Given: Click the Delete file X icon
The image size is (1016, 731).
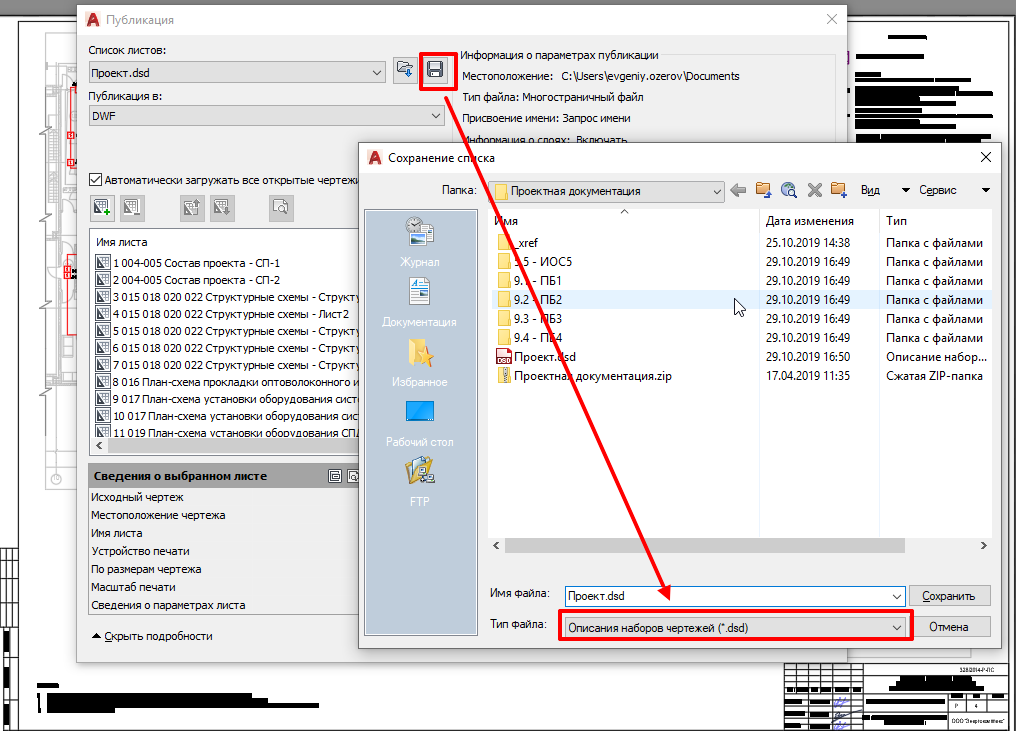Looking at the screenshot, I should [x=814, y=191].
